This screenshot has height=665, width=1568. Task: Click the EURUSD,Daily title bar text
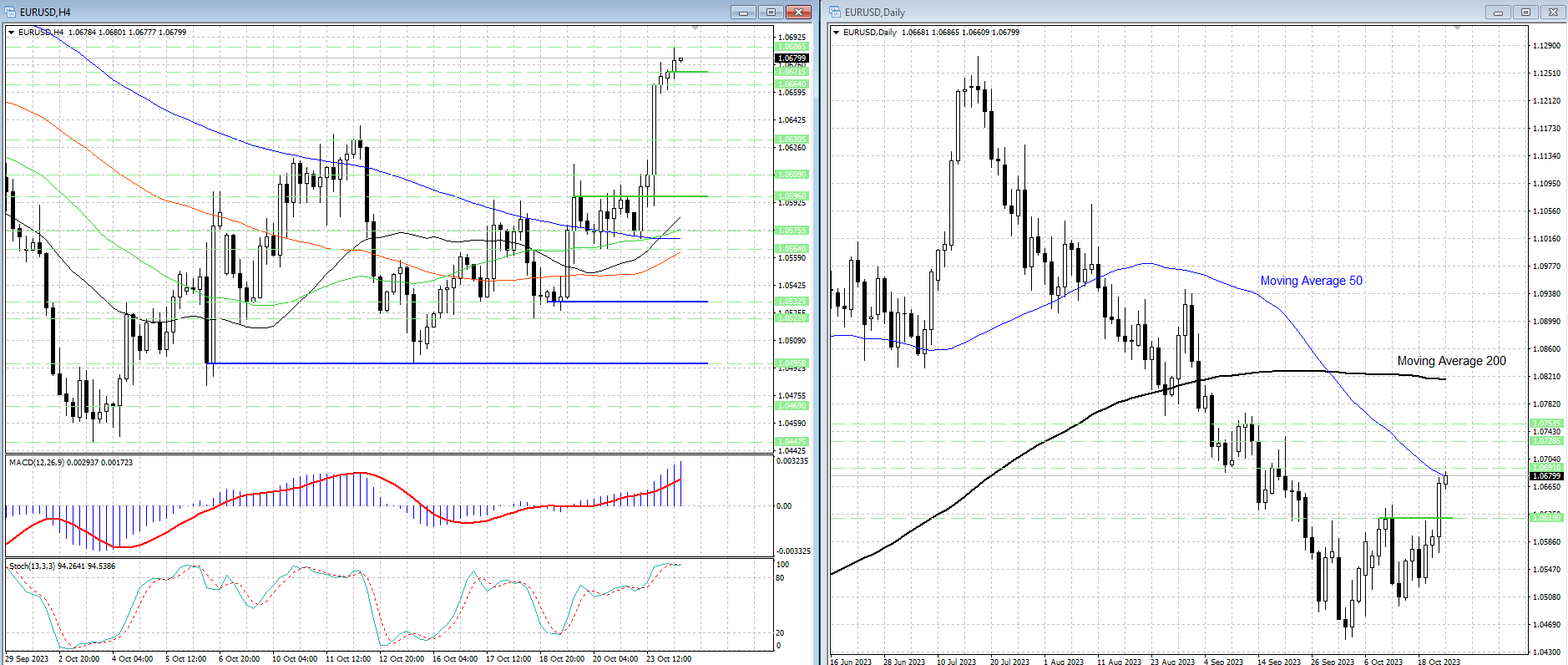pos(874,13)
